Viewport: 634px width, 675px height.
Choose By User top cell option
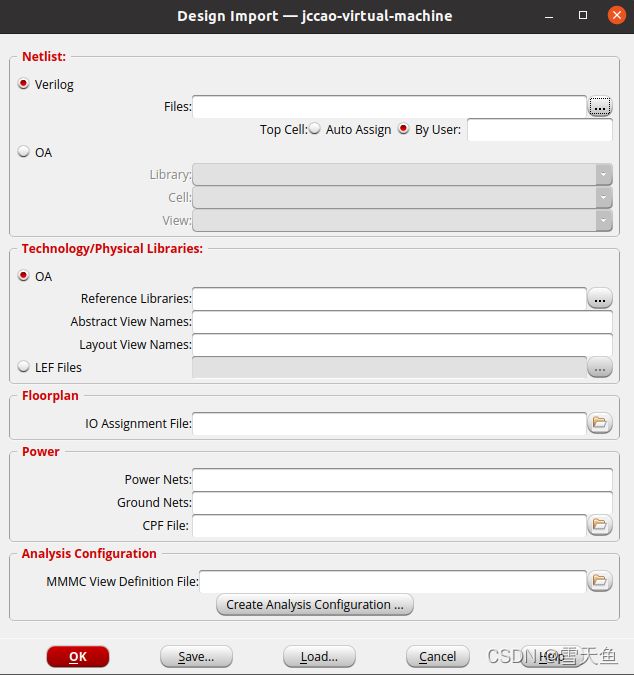[x=403, y=129]
